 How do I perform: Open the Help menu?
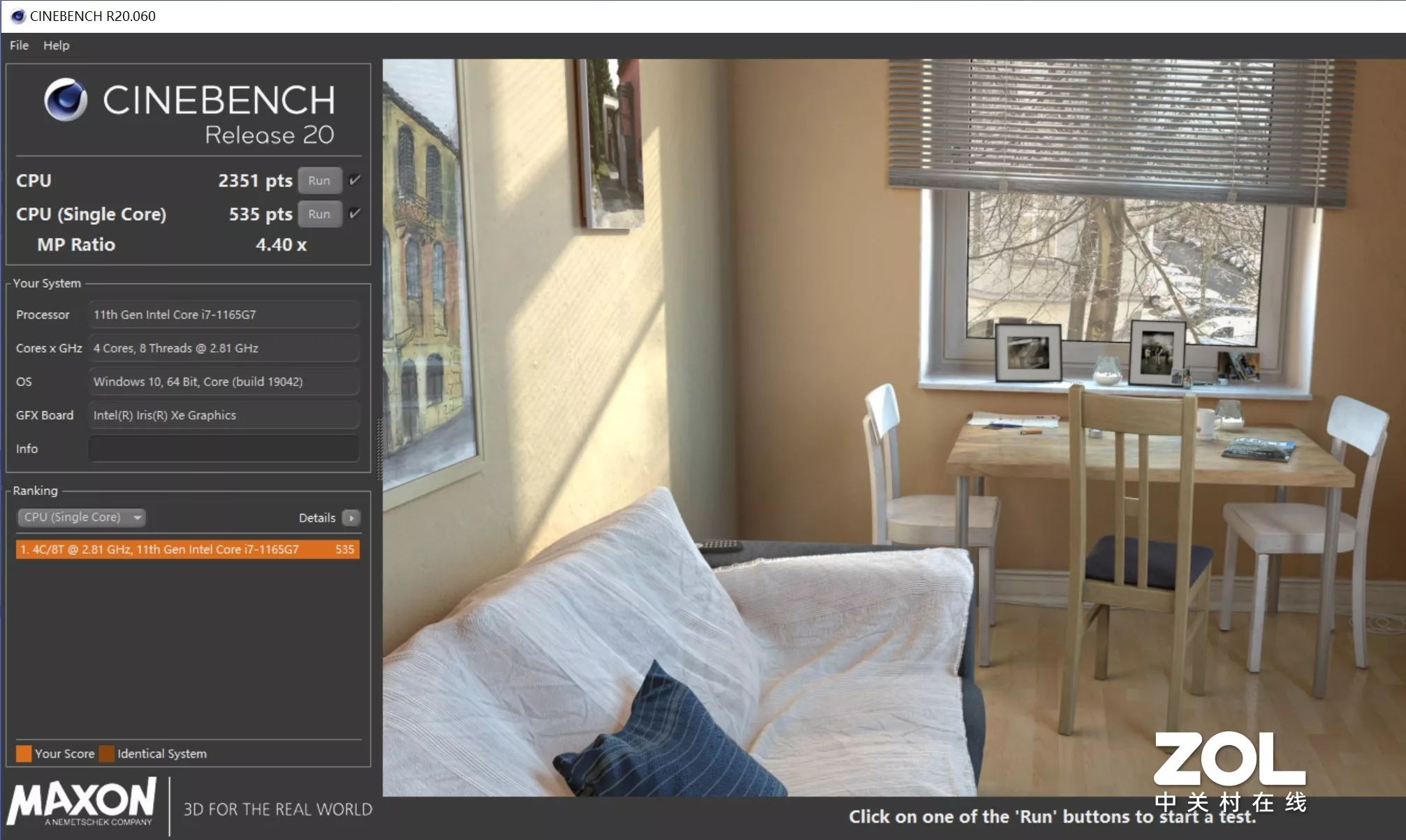tap(56, 45)
